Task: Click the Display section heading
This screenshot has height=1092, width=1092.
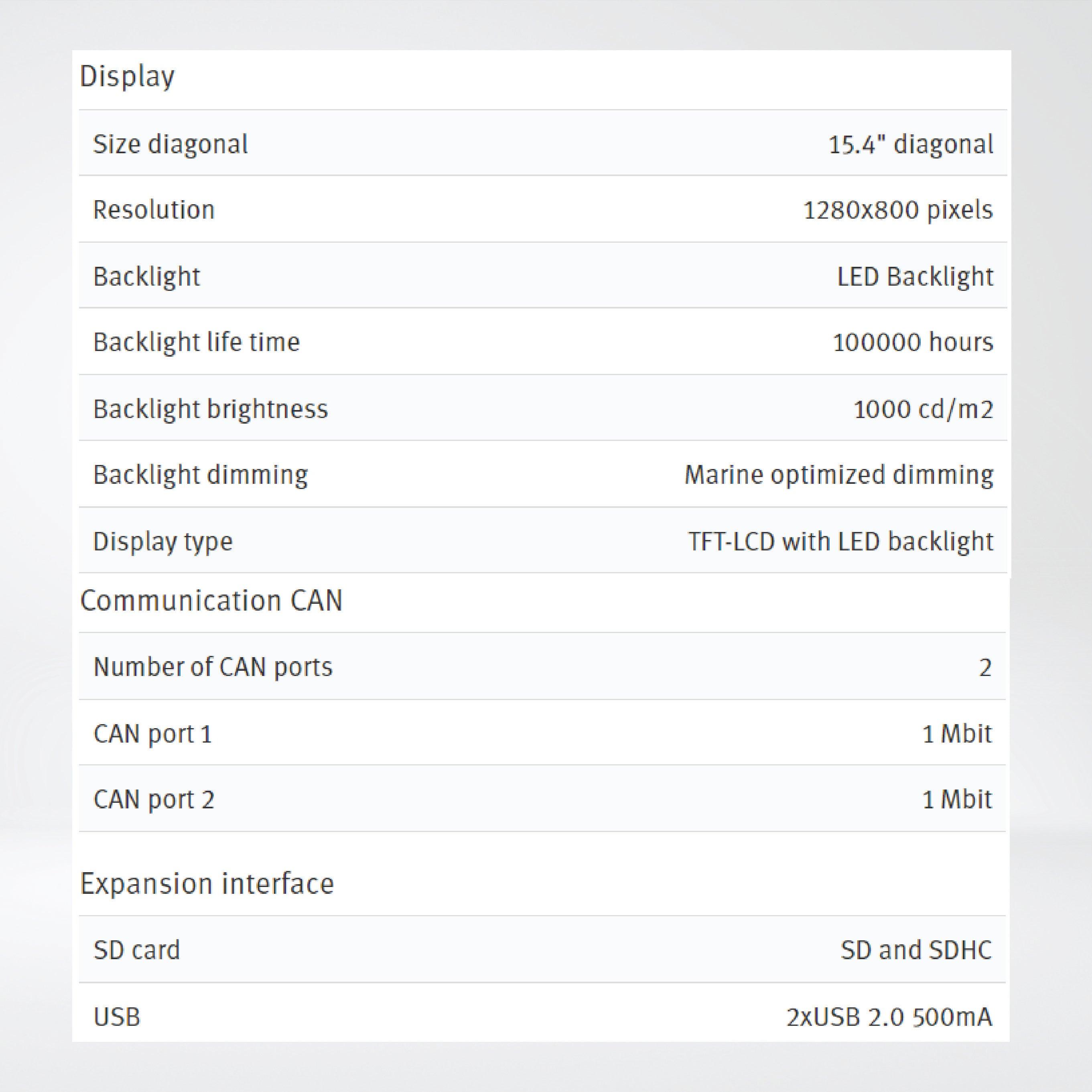Action: [x=127, y=76]
